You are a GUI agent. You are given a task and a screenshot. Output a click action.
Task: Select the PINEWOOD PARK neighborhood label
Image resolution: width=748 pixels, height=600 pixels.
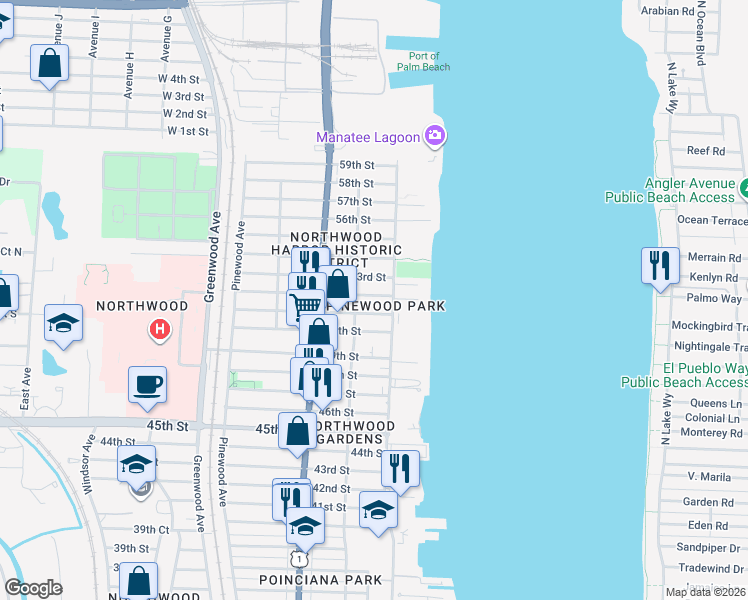pyautogui.click(x=387, y=306)
